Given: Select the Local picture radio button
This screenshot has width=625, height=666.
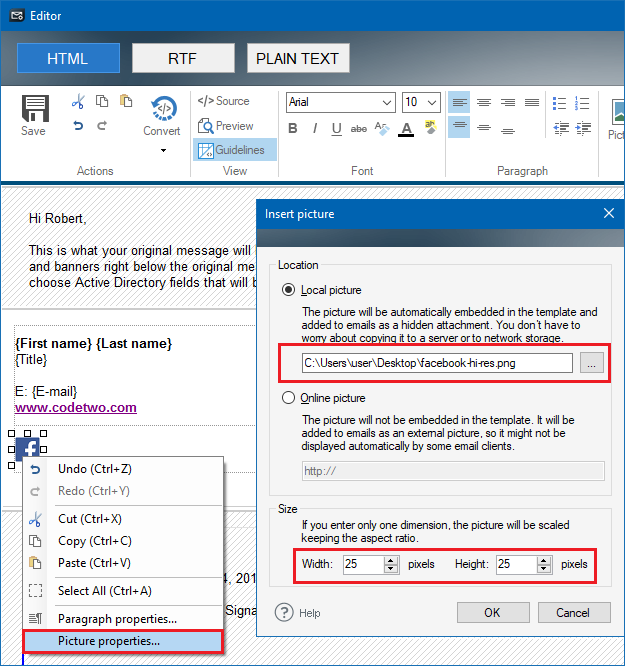Looking at the screenshot, I should click(290, 290).
